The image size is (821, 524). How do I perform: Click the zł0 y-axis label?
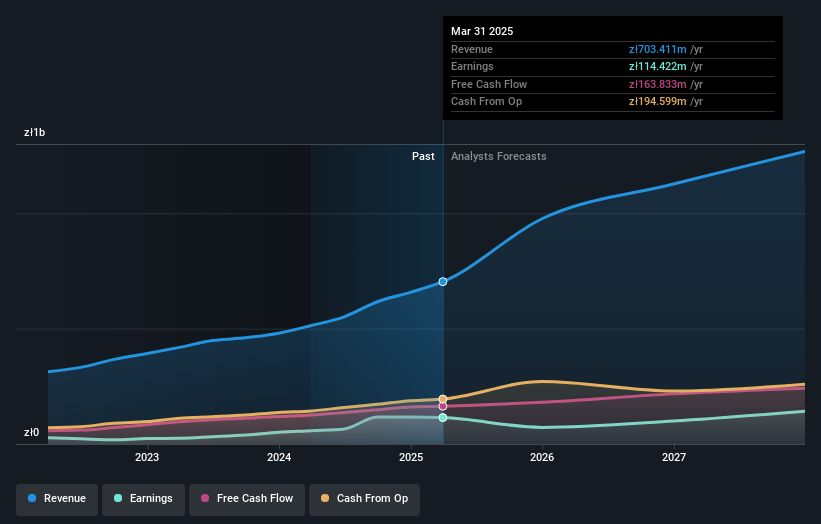(31, 432)
